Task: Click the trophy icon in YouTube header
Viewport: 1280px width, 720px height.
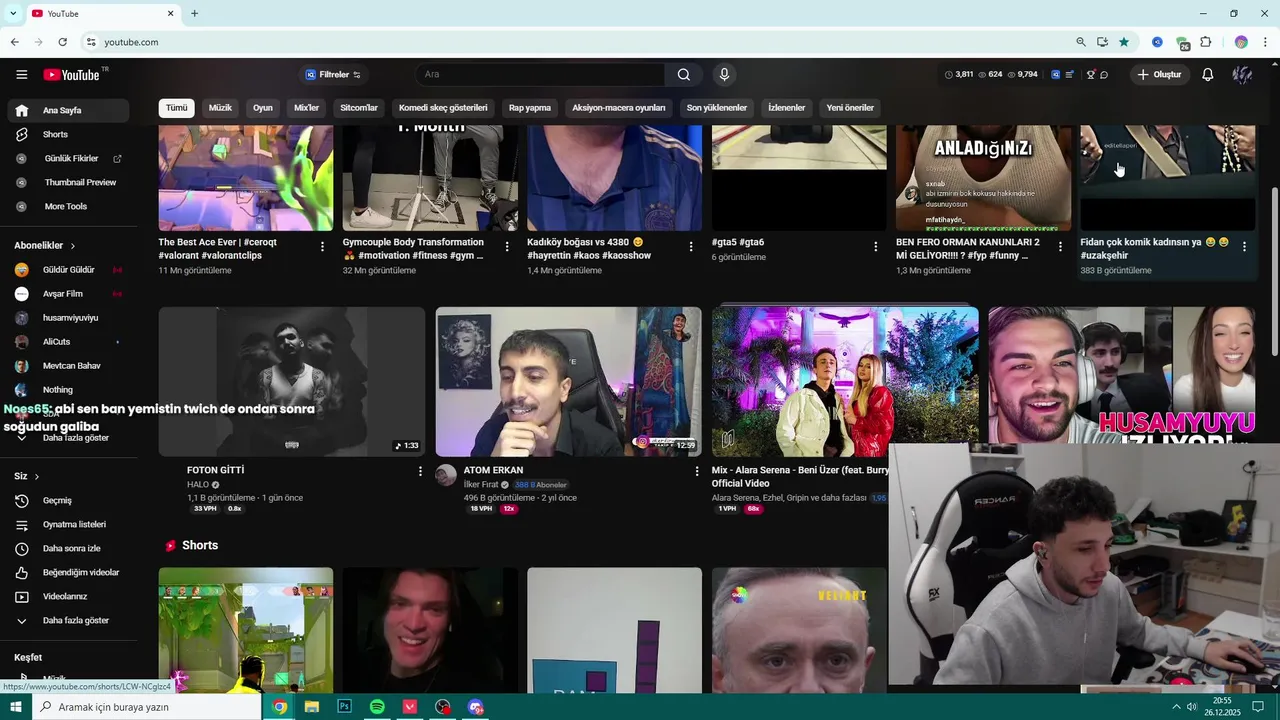Action: (x=1090, y=75)
